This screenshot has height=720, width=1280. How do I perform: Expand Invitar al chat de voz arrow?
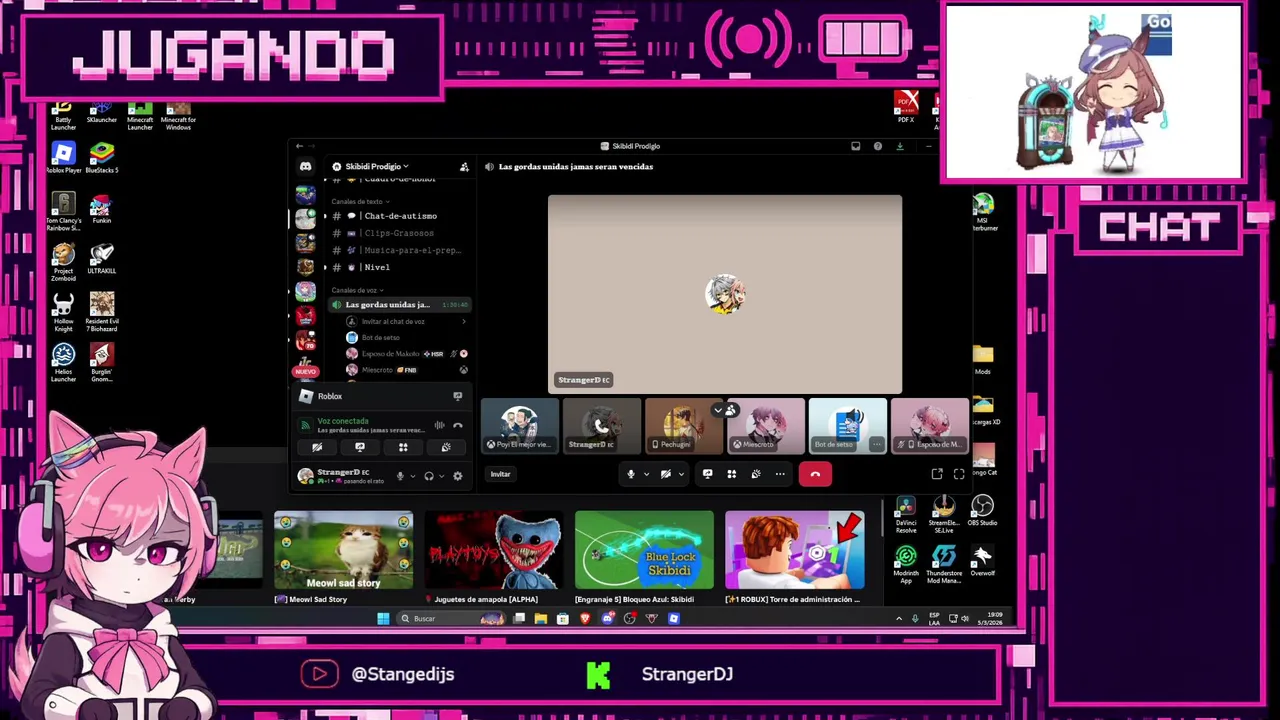point(463,321)
